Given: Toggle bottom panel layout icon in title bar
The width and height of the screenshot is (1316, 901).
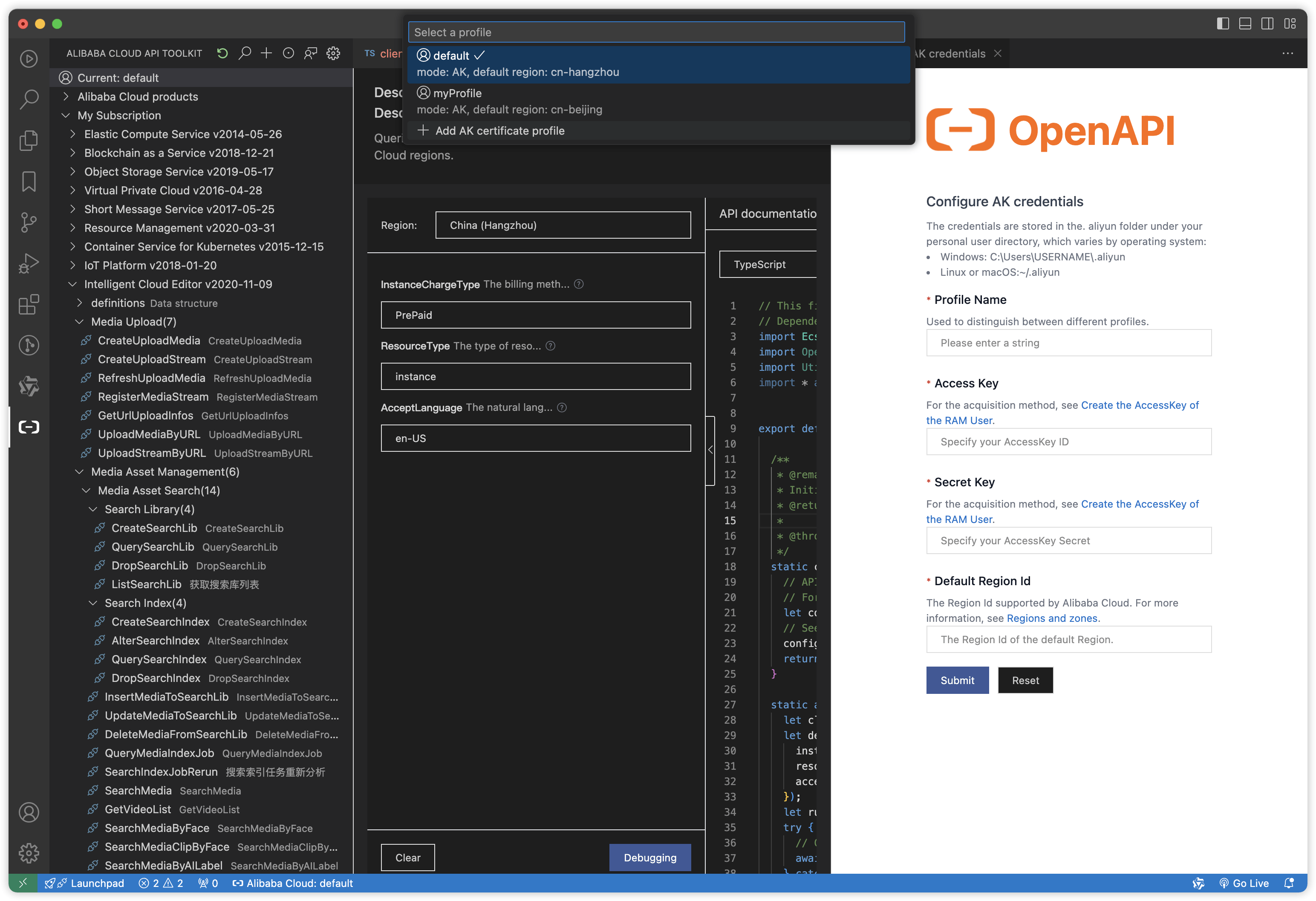Looking at the screenshot, I should coord(1245,23).
